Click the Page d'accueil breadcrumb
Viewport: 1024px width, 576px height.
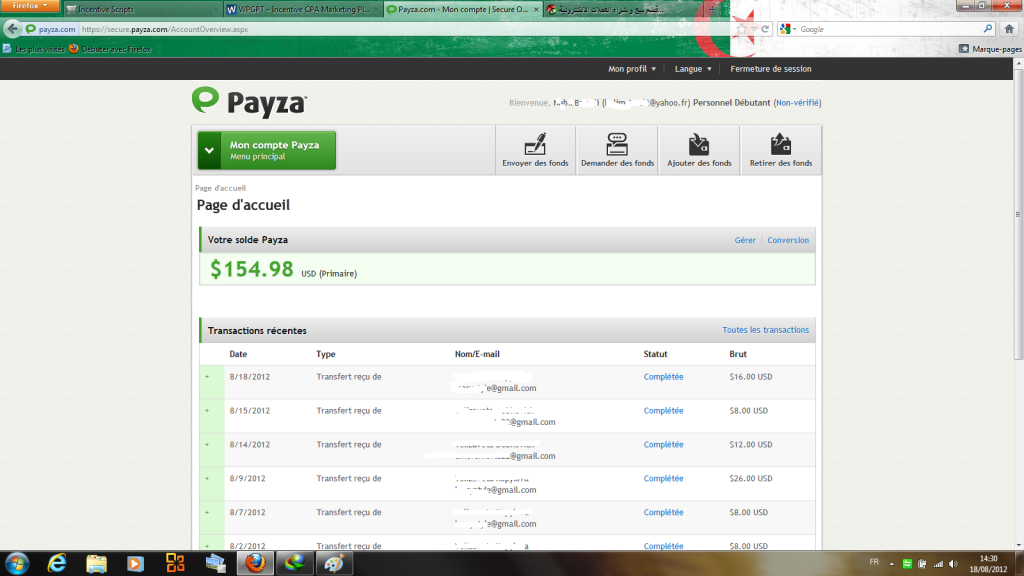click(221, 188)
